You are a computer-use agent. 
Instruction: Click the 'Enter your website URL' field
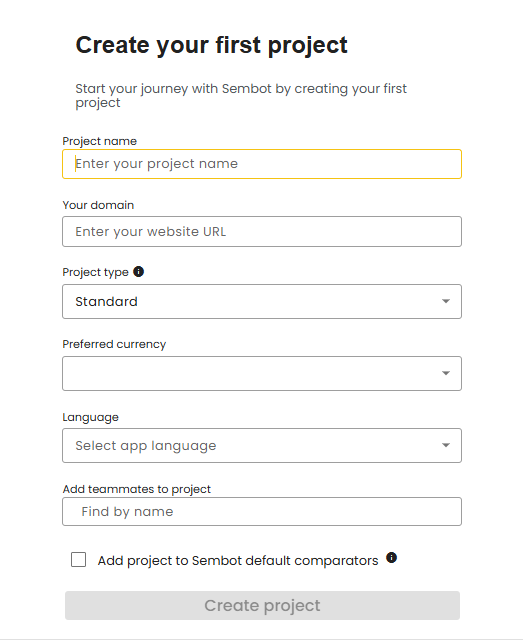coord(262,231)
